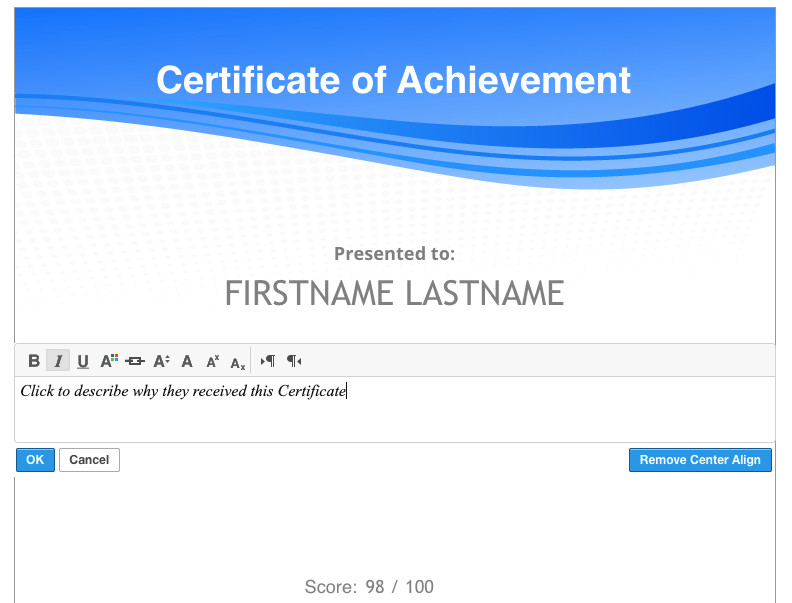Toggle Bold formatting in the toolbar
792x603 pixels.
34,361
